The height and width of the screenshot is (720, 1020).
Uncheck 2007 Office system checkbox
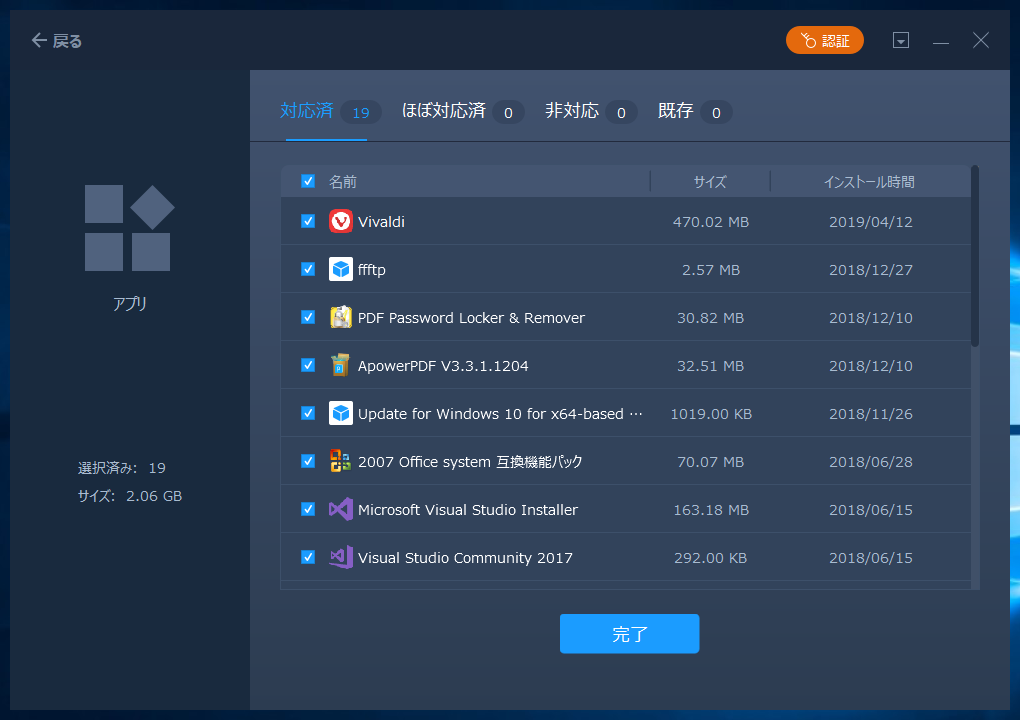tap(308, 461)
